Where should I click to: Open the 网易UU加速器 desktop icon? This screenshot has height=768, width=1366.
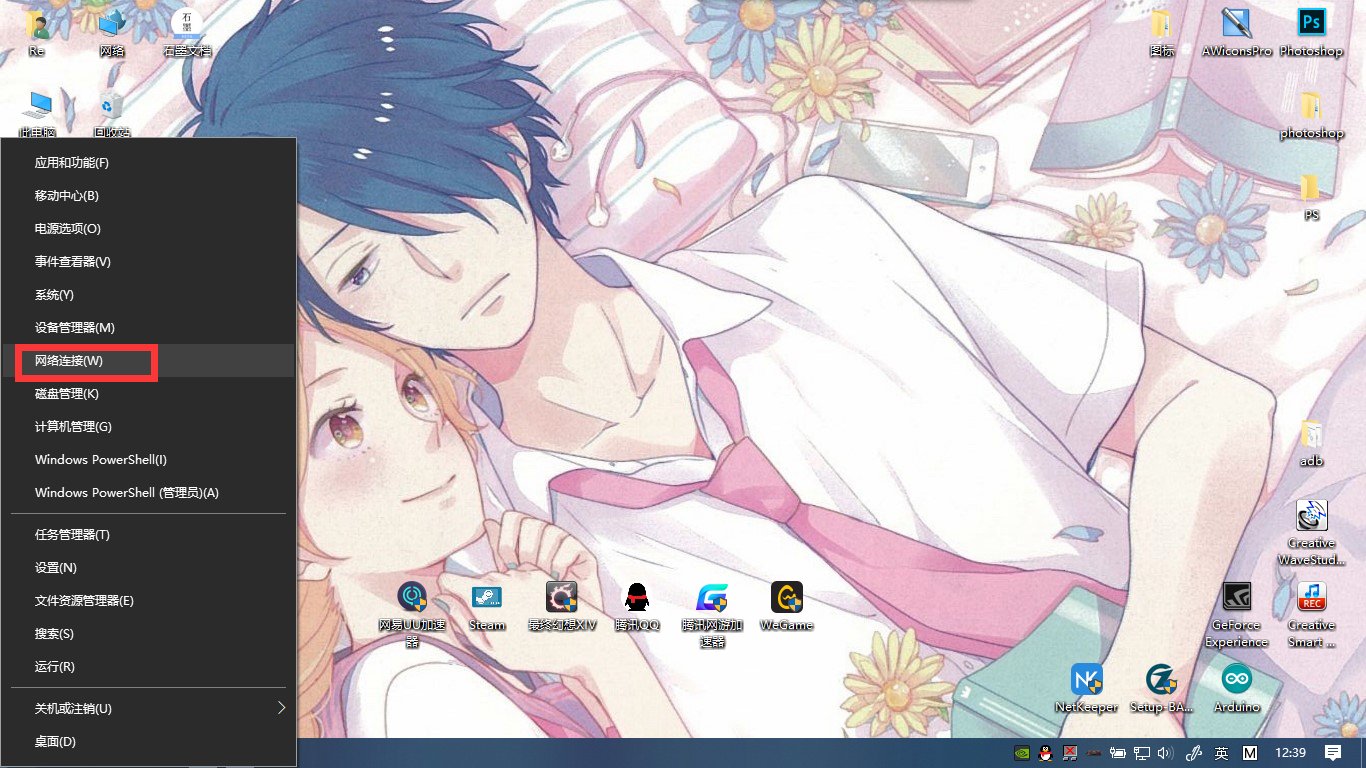tap(412, 600)
